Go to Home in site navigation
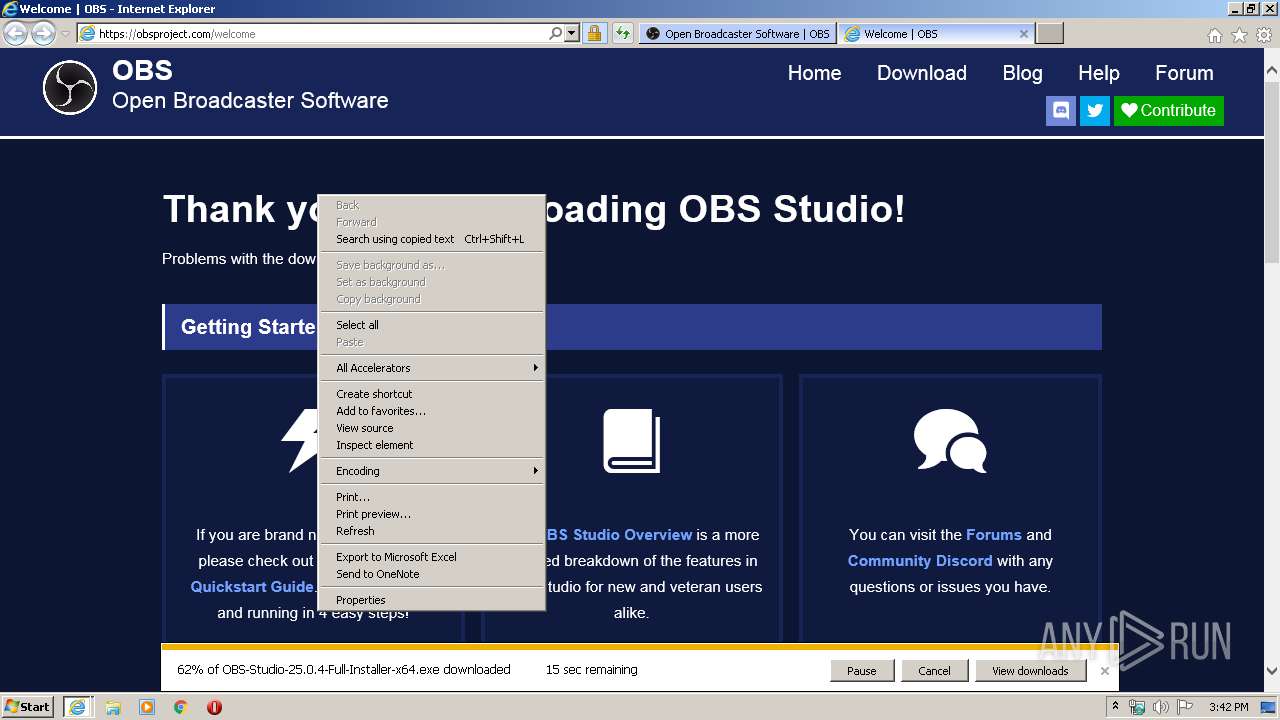 click(814, 73)
